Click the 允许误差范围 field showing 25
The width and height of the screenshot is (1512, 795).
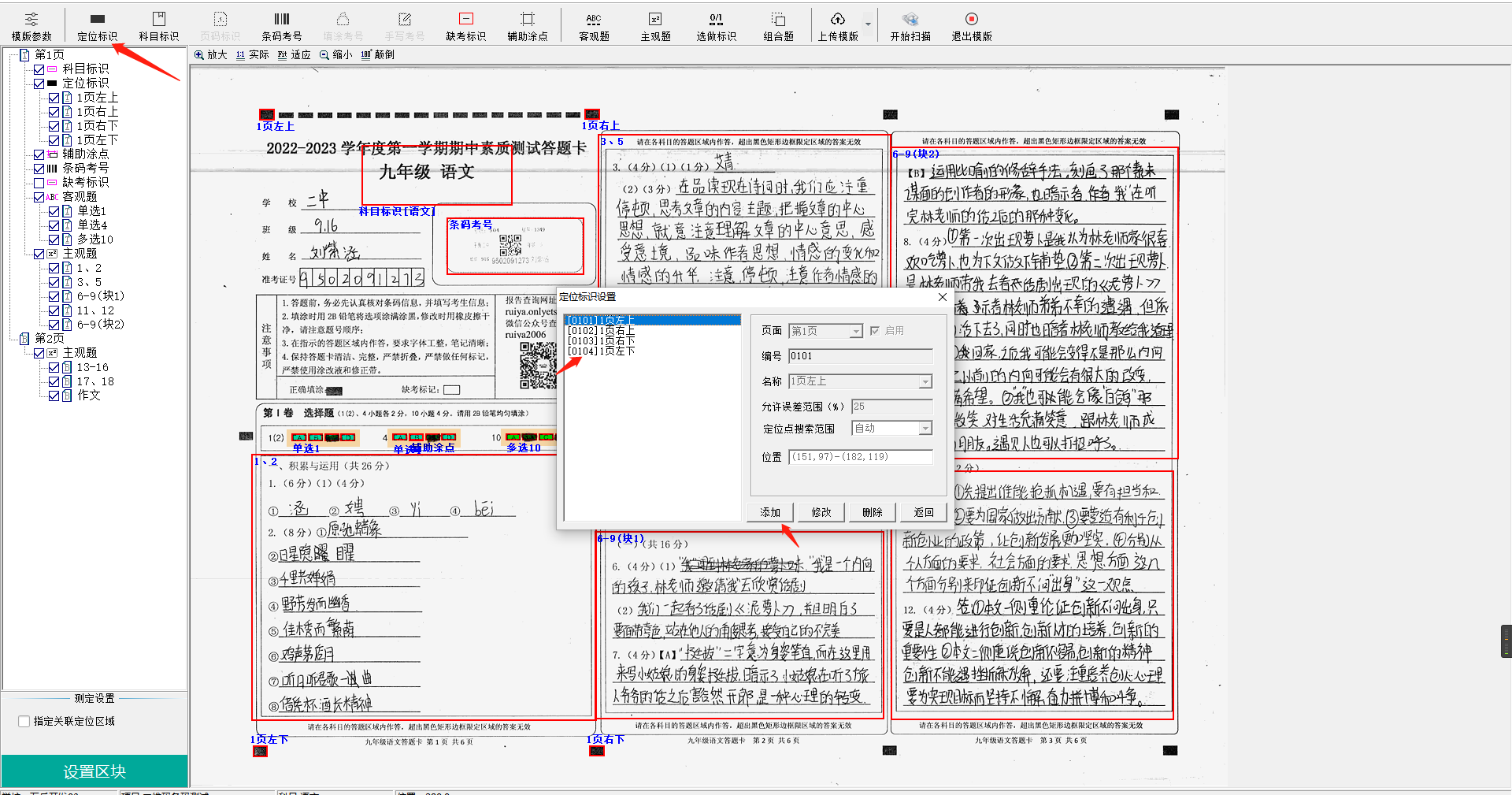(892, 407)
